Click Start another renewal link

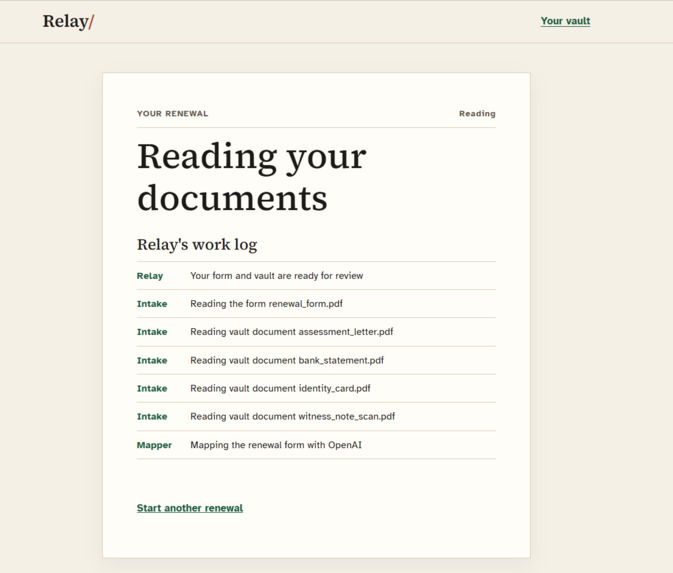tap(190, 508)
